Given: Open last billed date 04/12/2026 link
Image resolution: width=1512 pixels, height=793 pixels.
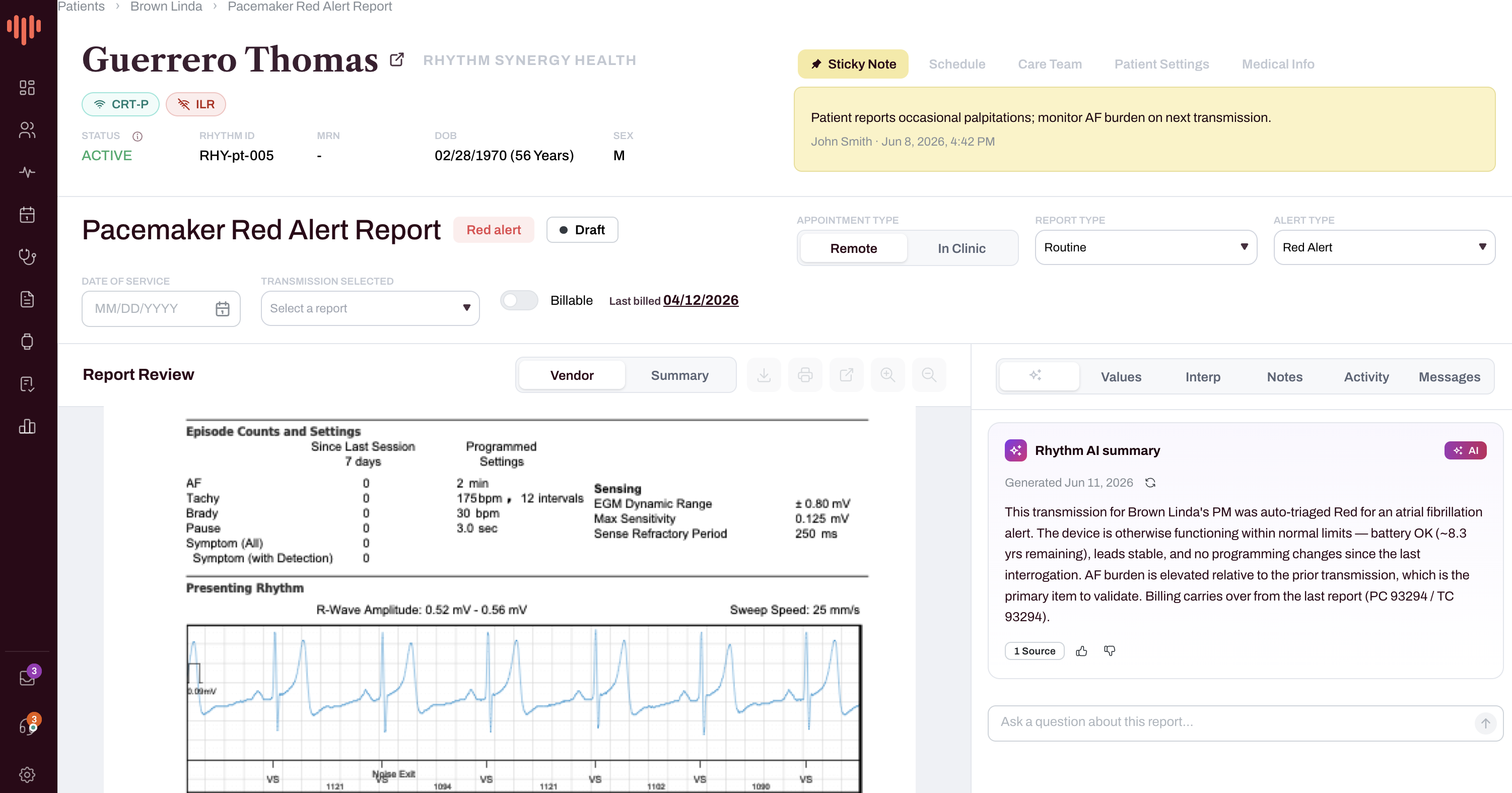Looking at the screenshot, I should (700, 300).
